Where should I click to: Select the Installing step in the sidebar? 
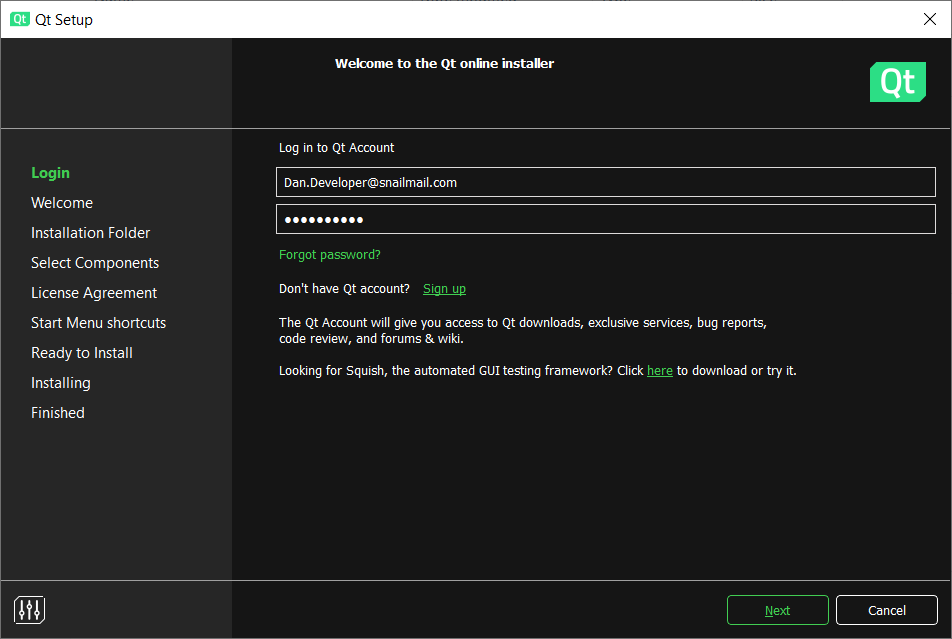pyautogui.click(x=60, y=382)
